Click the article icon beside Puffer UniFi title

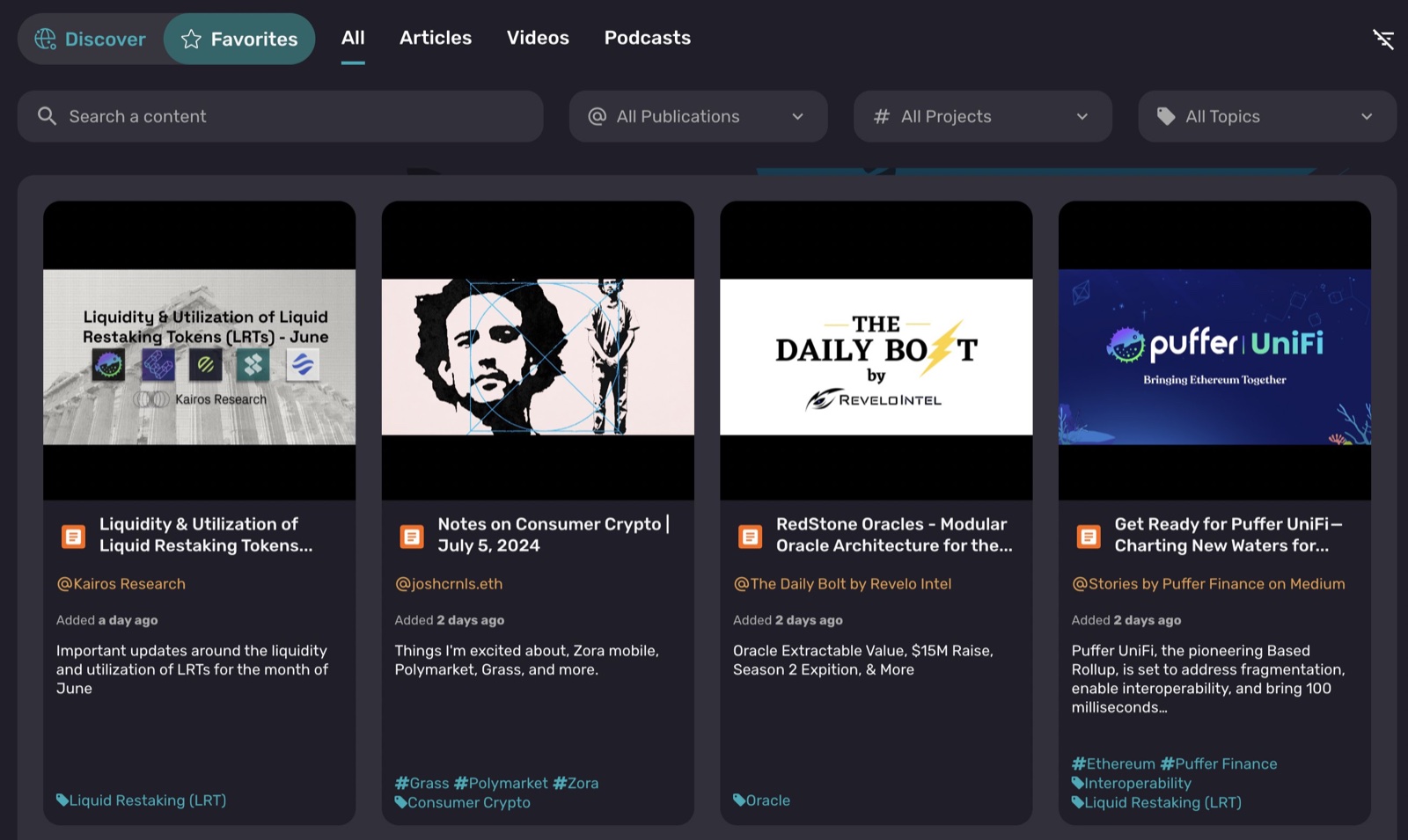click(1089, 536)
